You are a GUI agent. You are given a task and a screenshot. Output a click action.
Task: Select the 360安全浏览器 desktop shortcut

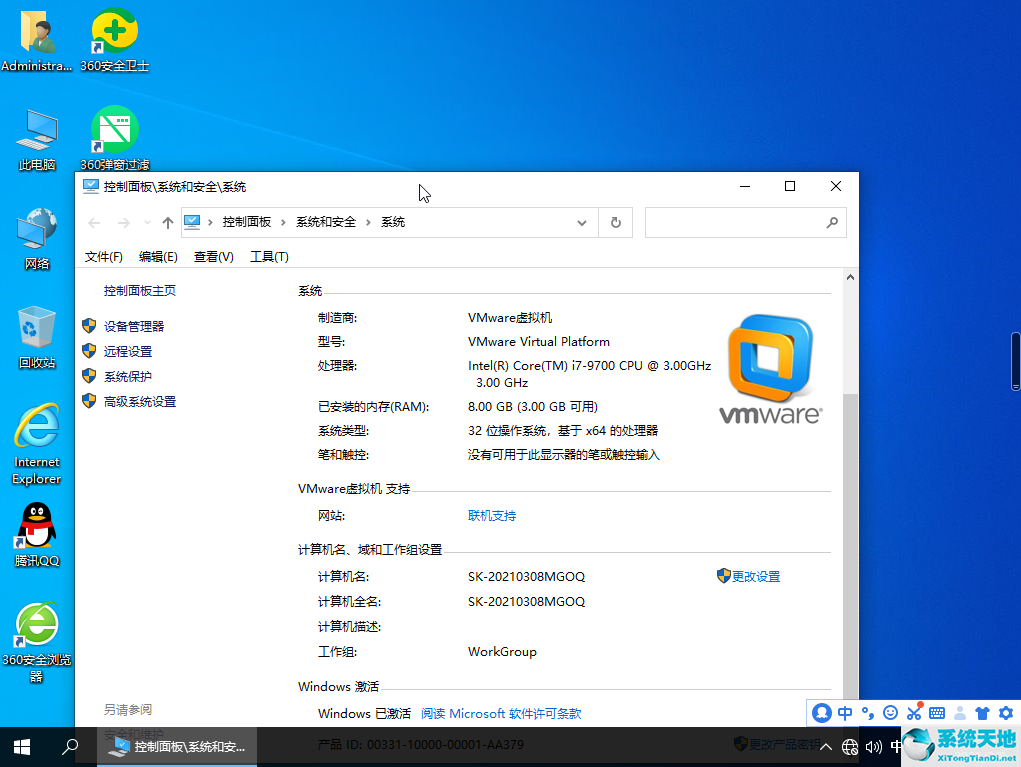(x=36, y=642)
